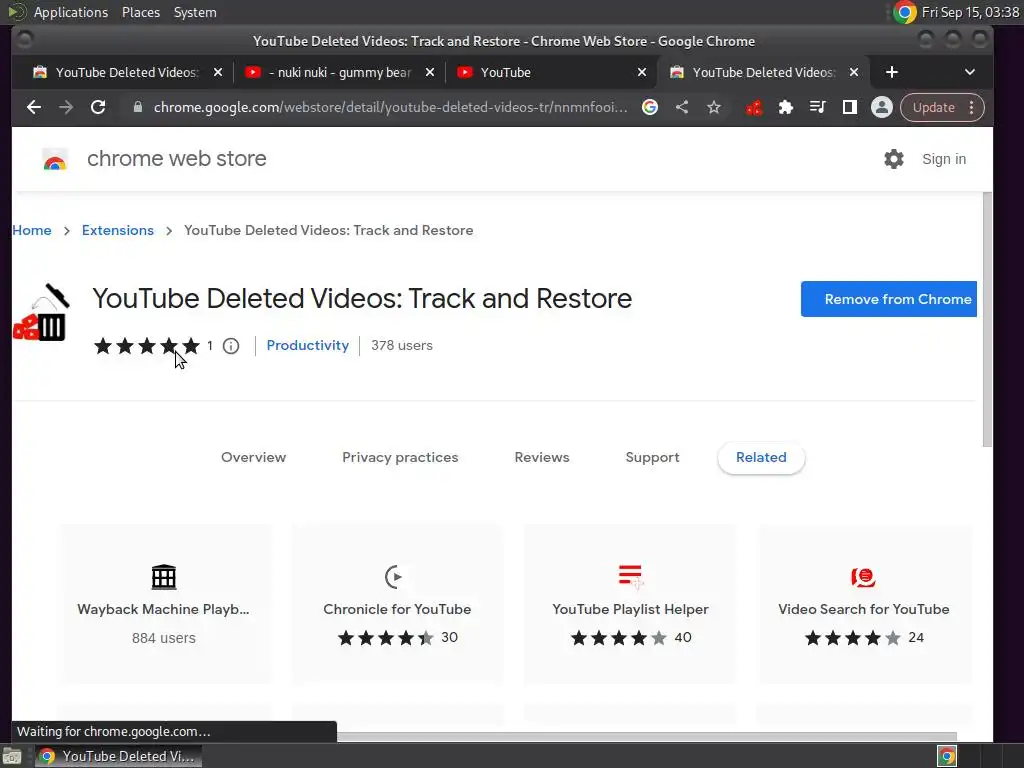Close the nuki nuki gummy bear tab

click(430, 72)
